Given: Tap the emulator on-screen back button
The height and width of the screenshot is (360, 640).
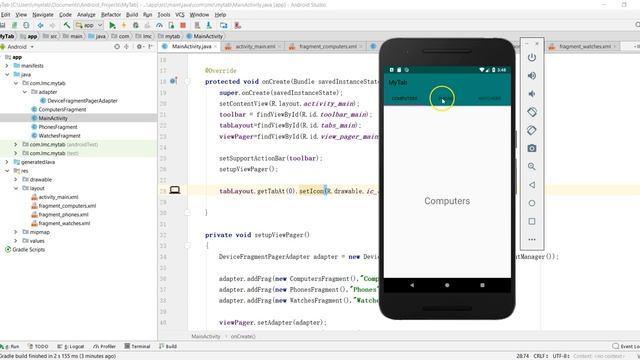Looking at the screenshot, I should coord(412,285).
